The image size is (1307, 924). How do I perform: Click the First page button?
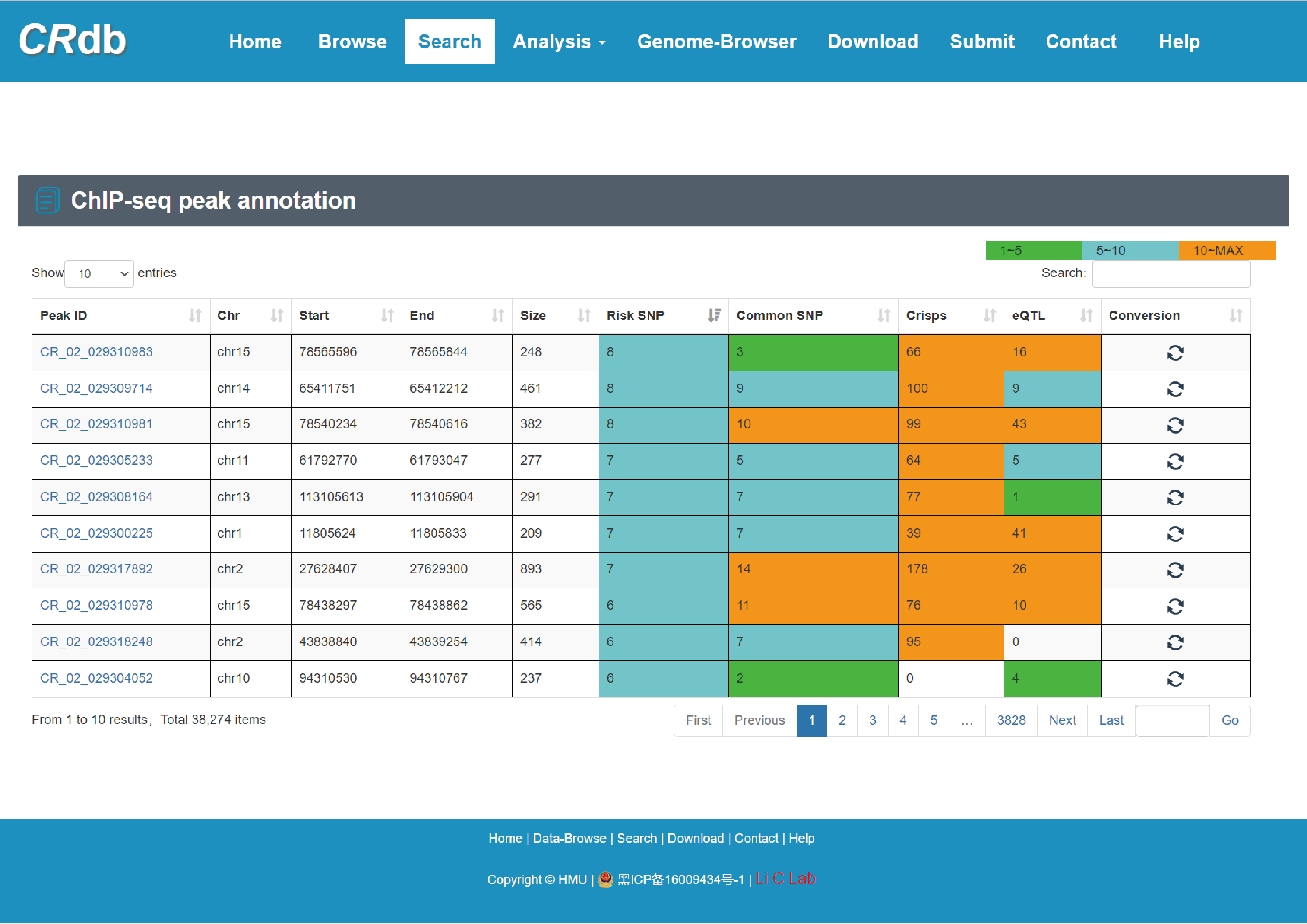pyautogui.click(x=699, y=721)
